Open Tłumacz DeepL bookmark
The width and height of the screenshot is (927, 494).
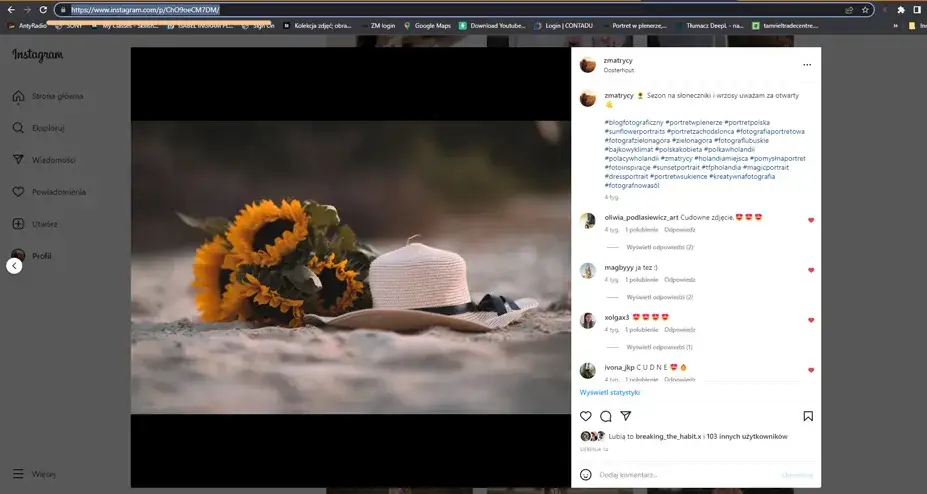[x=709, y=26]
